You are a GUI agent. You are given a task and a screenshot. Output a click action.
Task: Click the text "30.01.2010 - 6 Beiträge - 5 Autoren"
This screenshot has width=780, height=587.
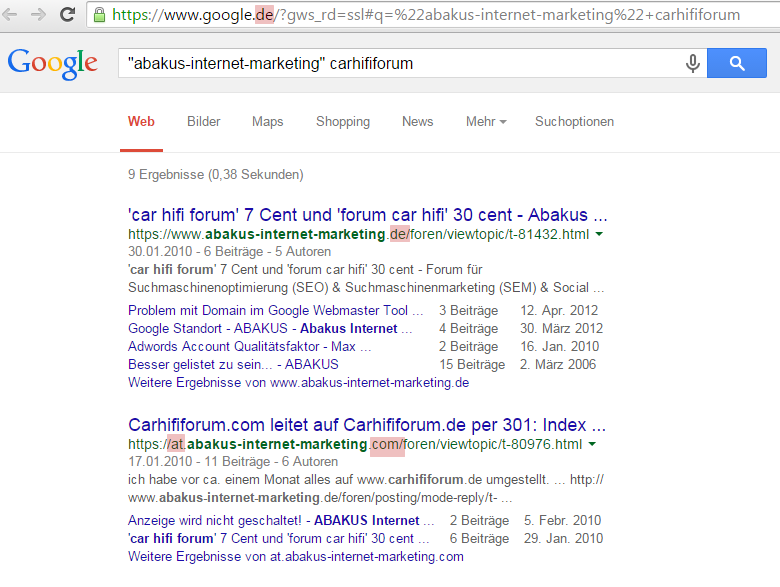click(229, 252)
